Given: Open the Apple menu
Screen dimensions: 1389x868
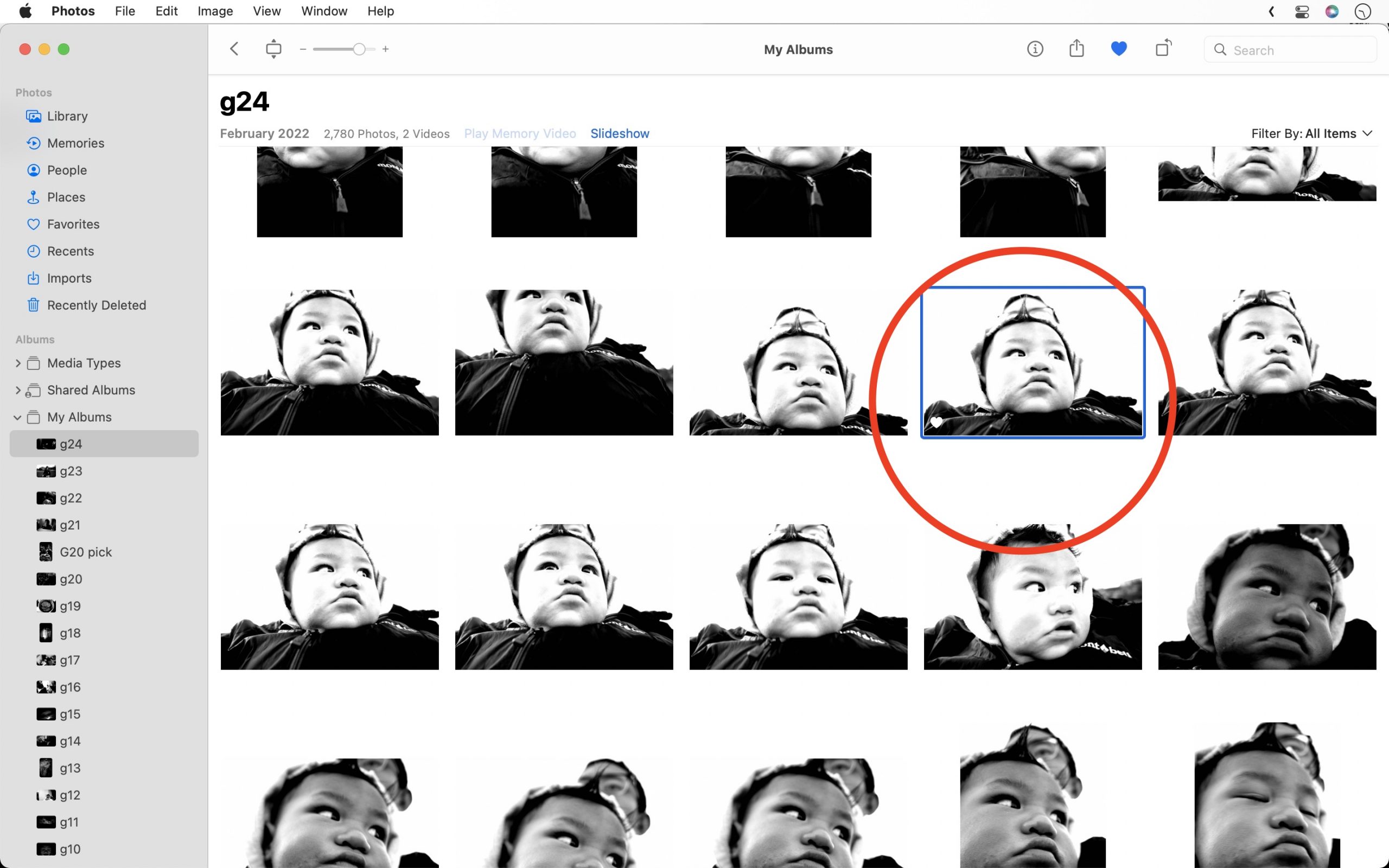Looking at the screenshot, I should [x=26, y=11].
